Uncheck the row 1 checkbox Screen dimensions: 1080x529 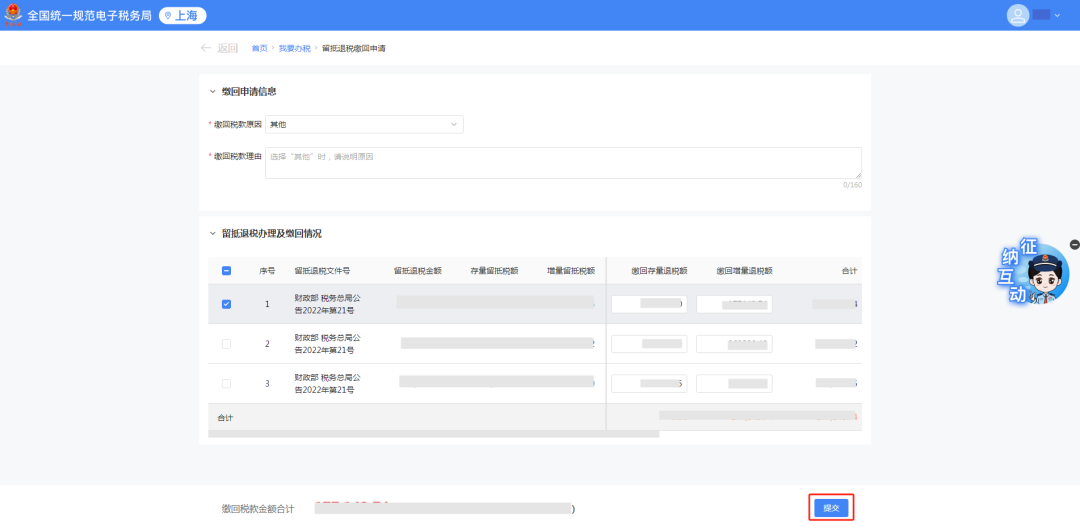click(x=226, y=304)
